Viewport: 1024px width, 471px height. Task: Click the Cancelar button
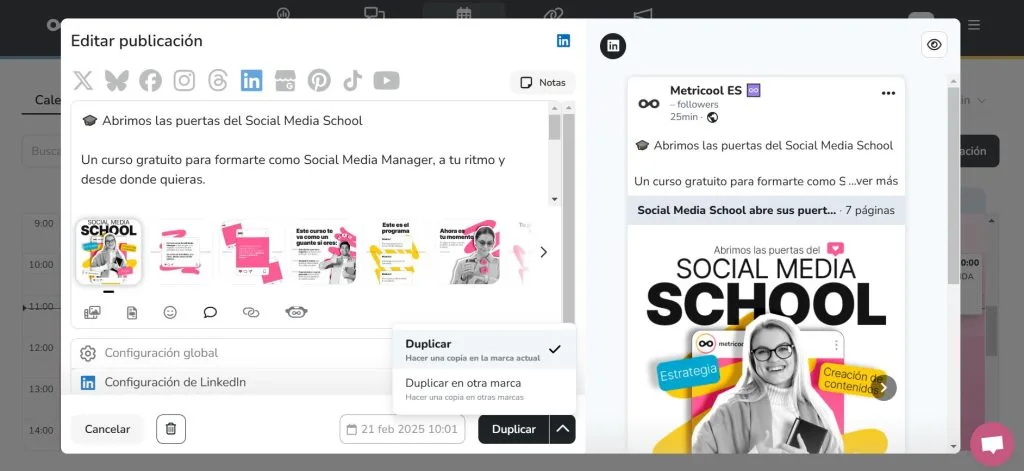pos(107,429)
